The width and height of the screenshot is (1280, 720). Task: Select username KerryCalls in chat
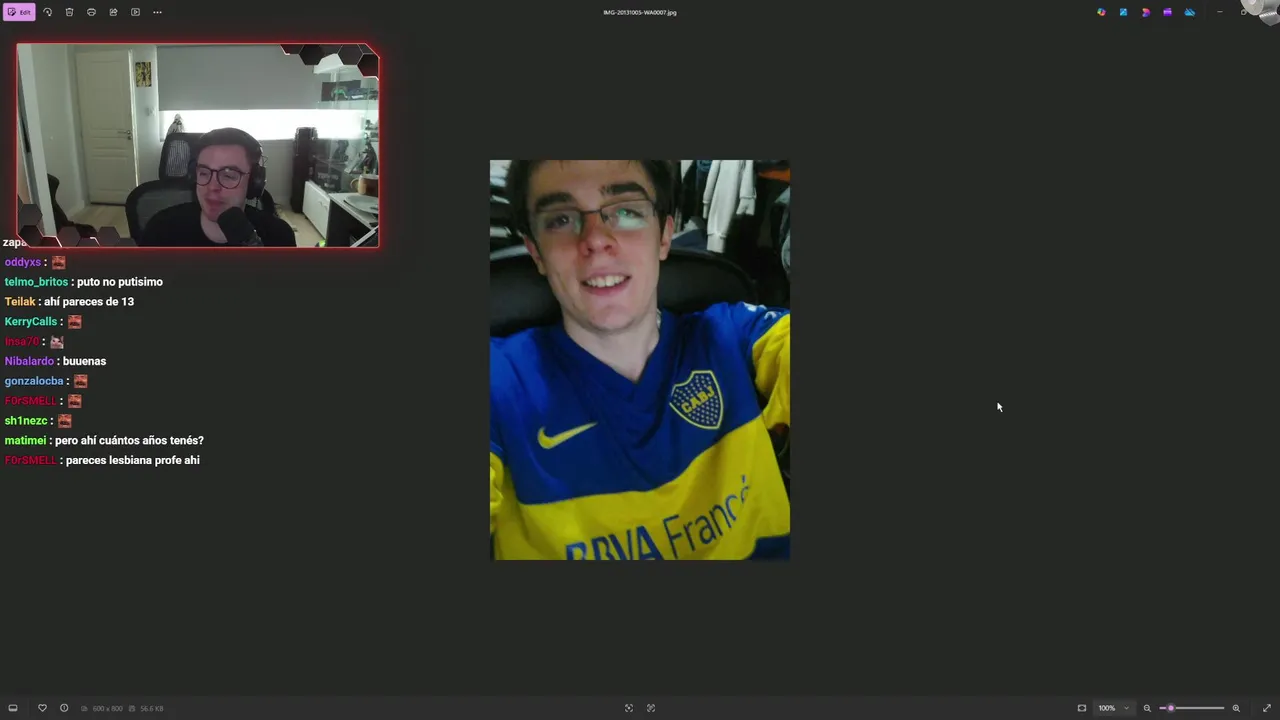pos(31,322)
